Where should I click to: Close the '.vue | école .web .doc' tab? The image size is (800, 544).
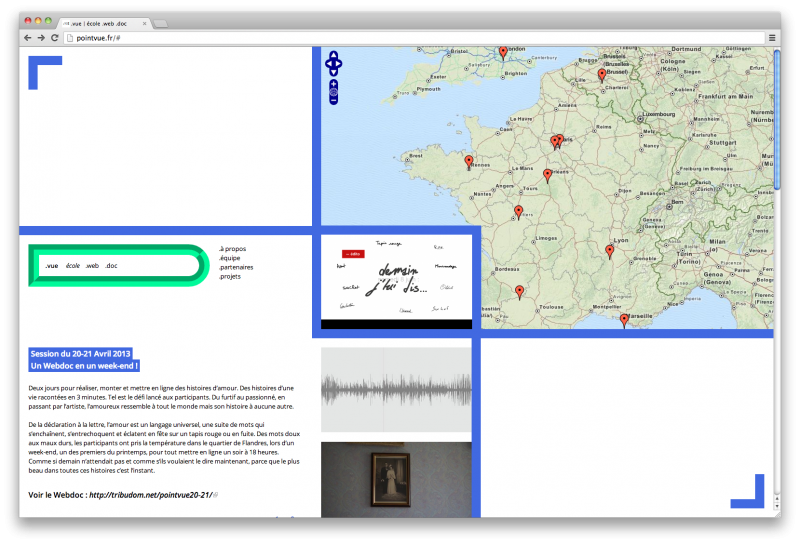(144, 23)
